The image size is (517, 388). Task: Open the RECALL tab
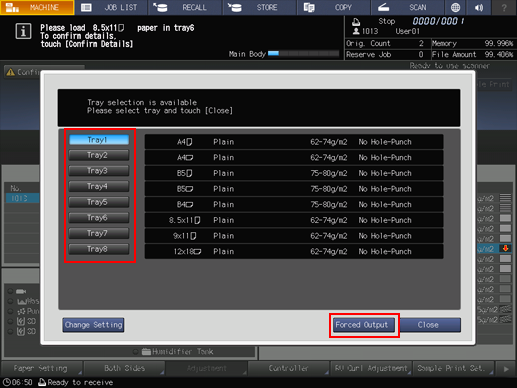(x=185, y=7)
